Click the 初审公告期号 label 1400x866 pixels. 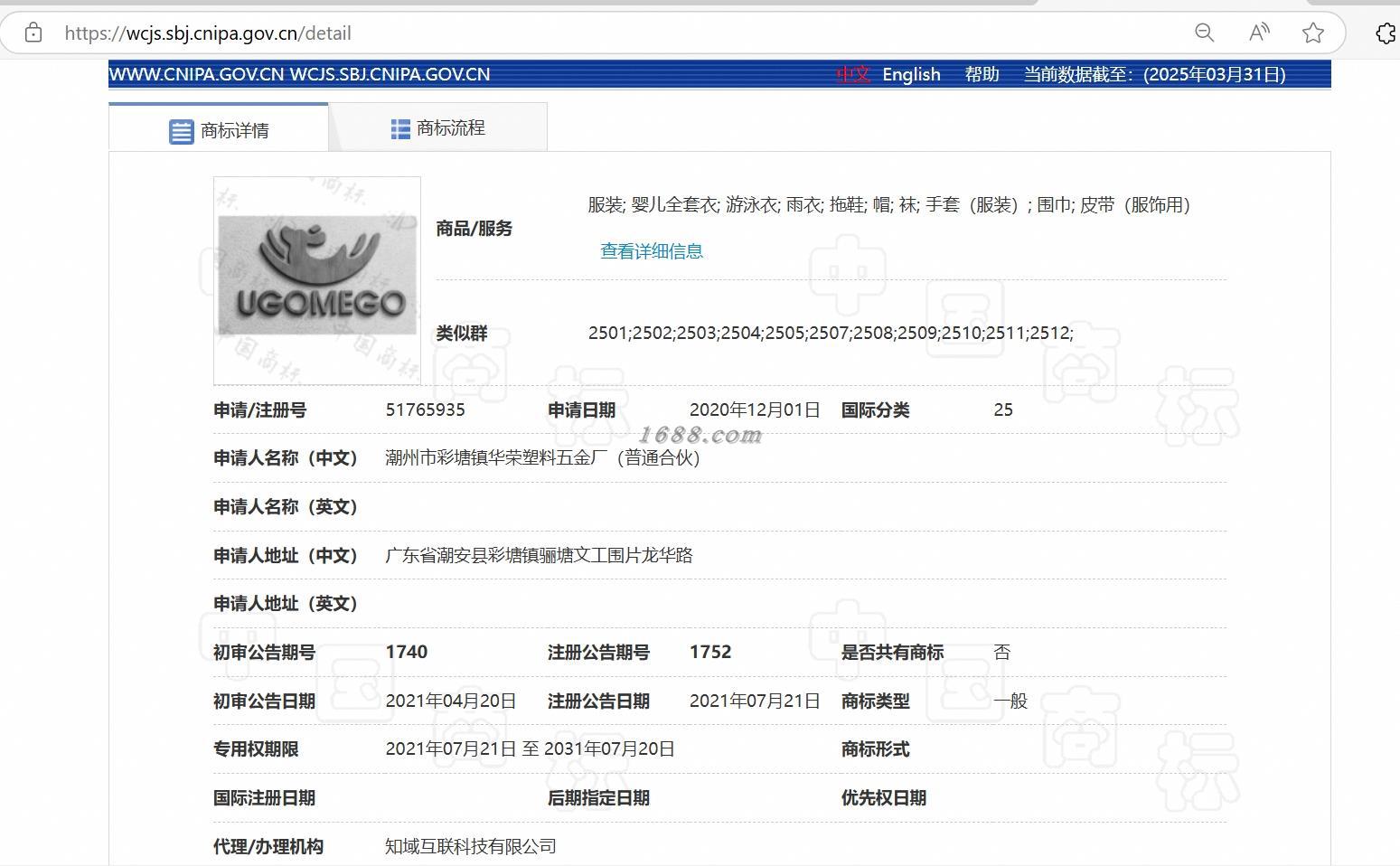tap(265, 652)
